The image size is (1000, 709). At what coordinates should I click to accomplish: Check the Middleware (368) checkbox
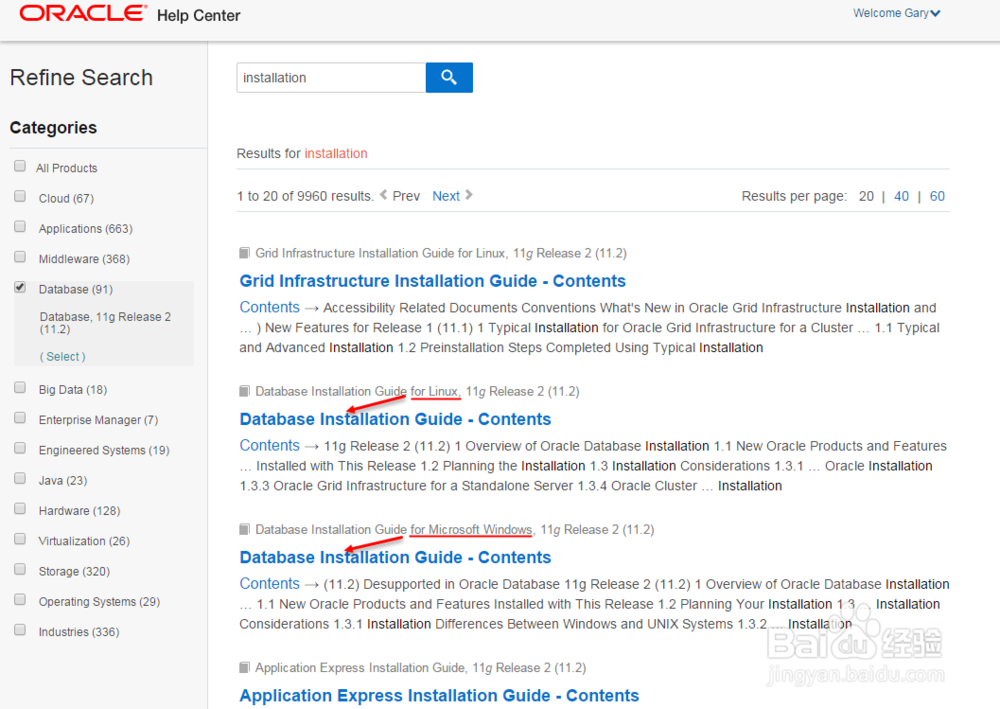point(20,256)
